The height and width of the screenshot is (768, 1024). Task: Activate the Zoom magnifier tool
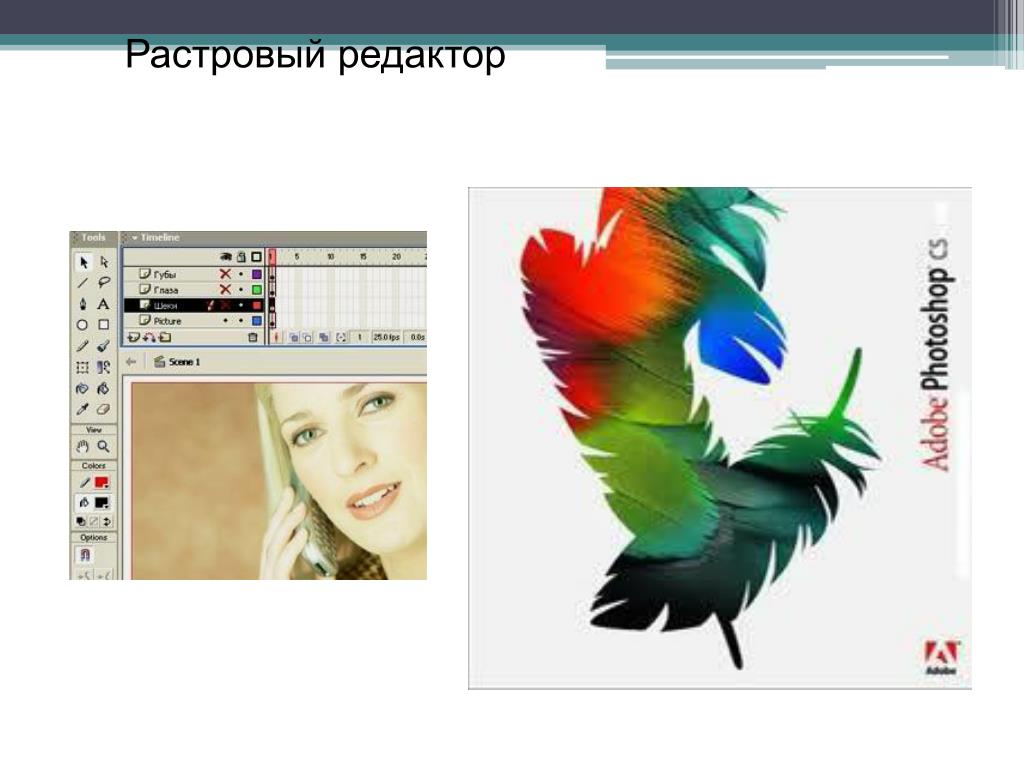click(x=103, y=447)
